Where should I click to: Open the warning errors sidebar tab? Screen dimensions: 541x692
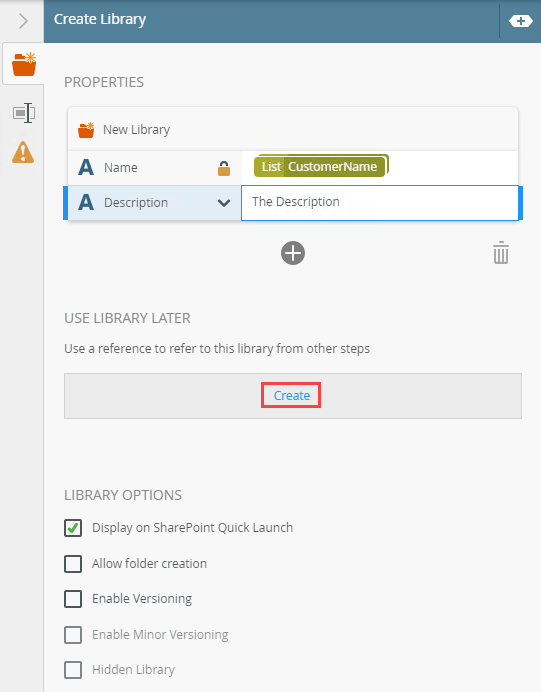pyautogui.click(x=23, y=152)
